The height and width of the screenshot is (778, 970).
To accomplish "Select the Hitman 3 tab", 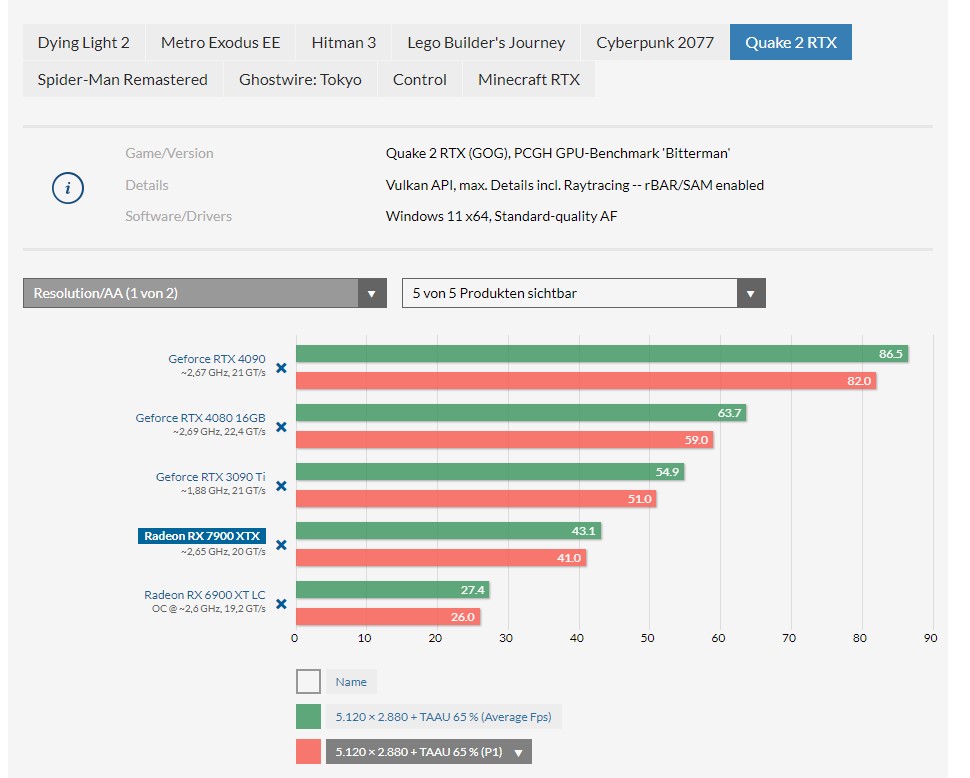I will tap(343, 42).
